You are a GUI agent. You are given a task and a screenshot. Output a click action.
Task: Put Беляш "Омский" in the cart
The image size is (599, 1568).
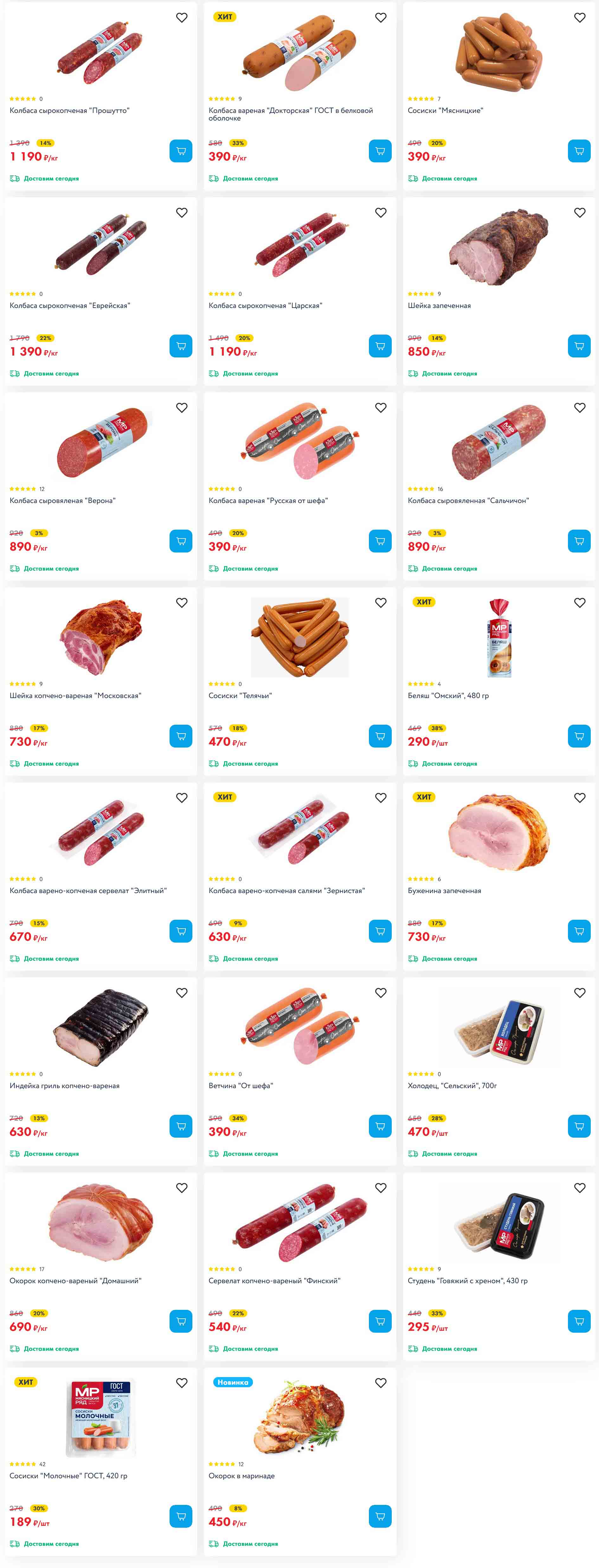[x=579, y=736]
